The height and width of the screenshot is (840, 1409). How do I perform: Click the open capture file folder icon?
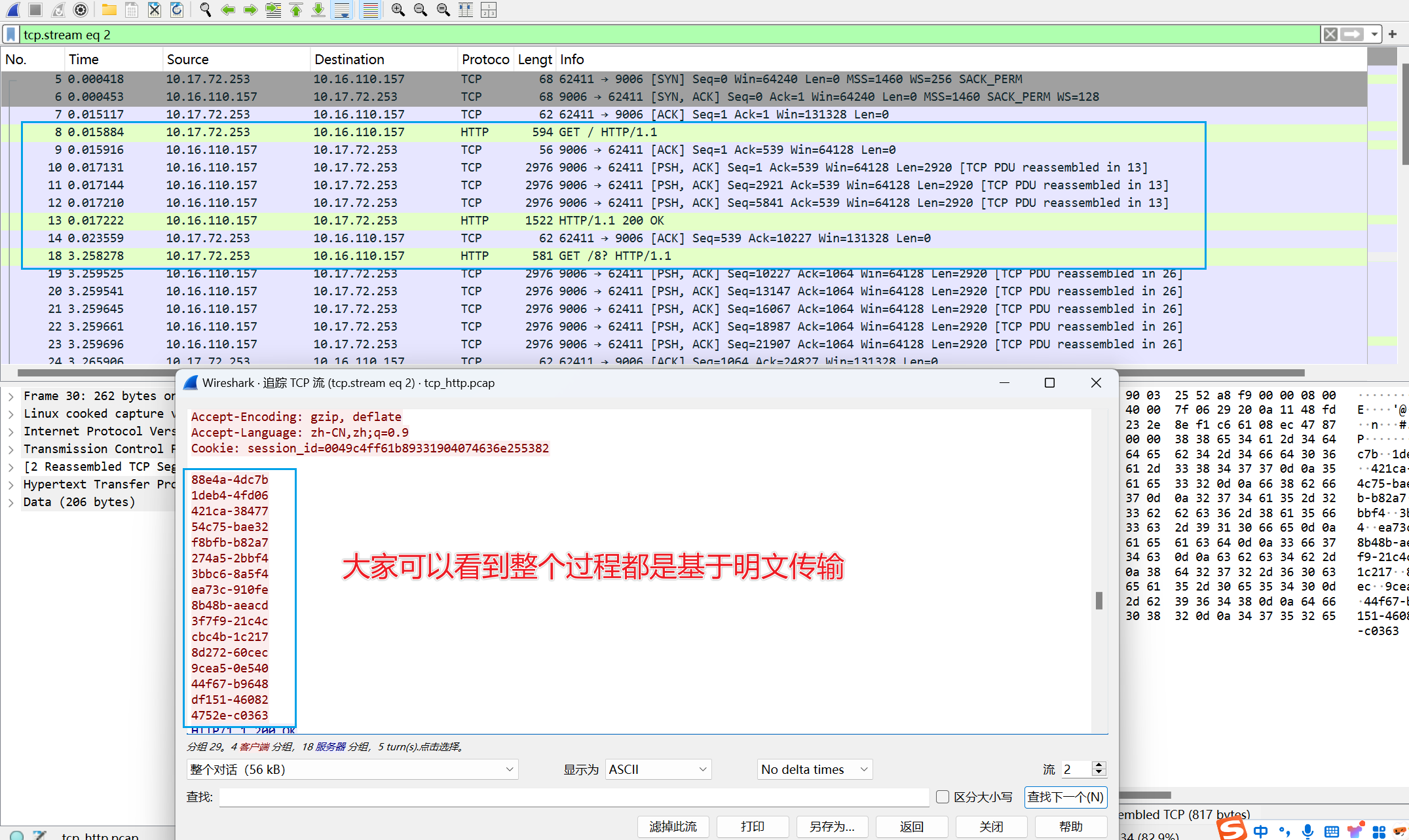click(x=109, y=10)
